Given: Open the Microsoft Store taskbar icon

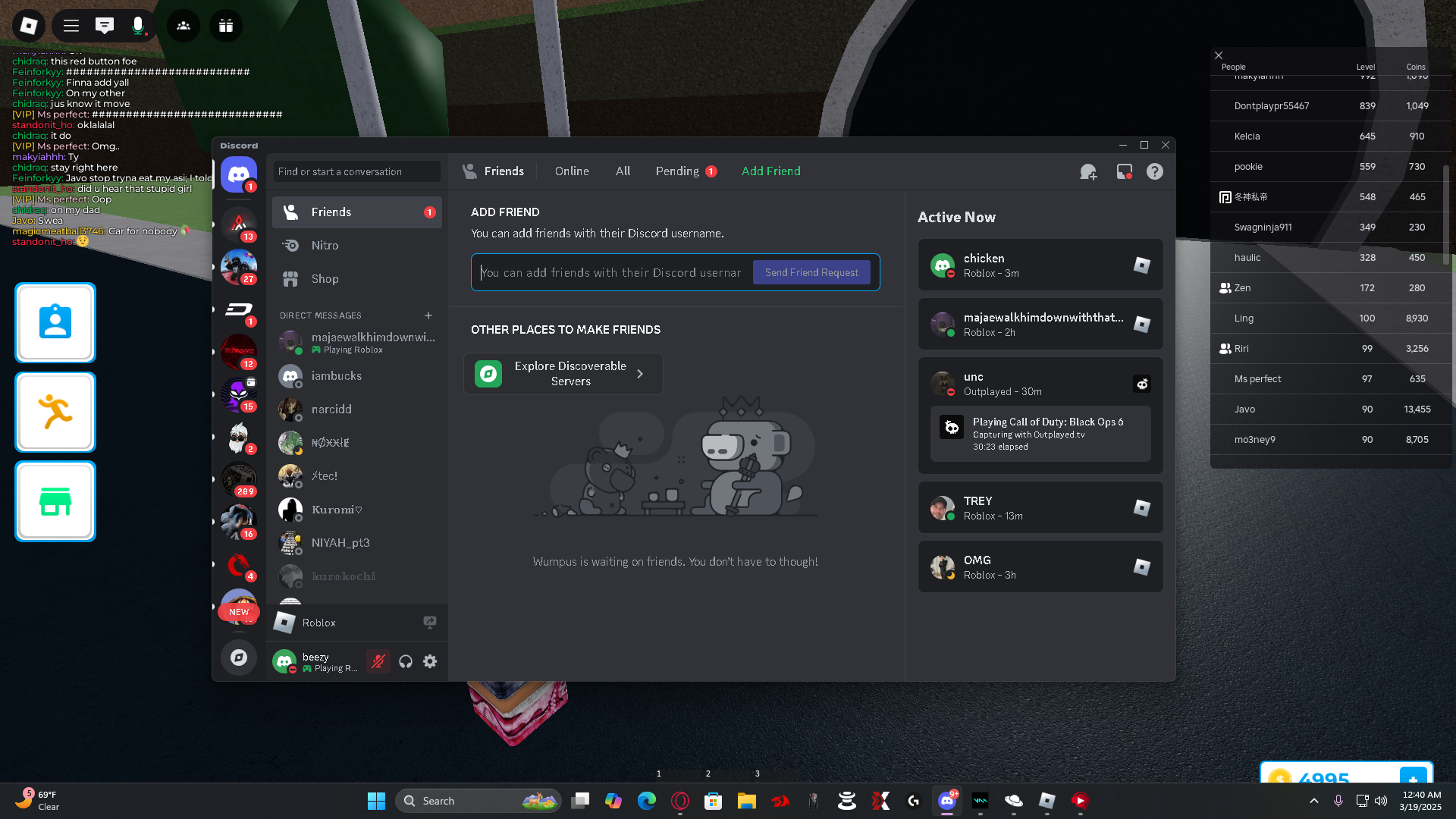Looking at the screenshot, I should tap(714, 801).
